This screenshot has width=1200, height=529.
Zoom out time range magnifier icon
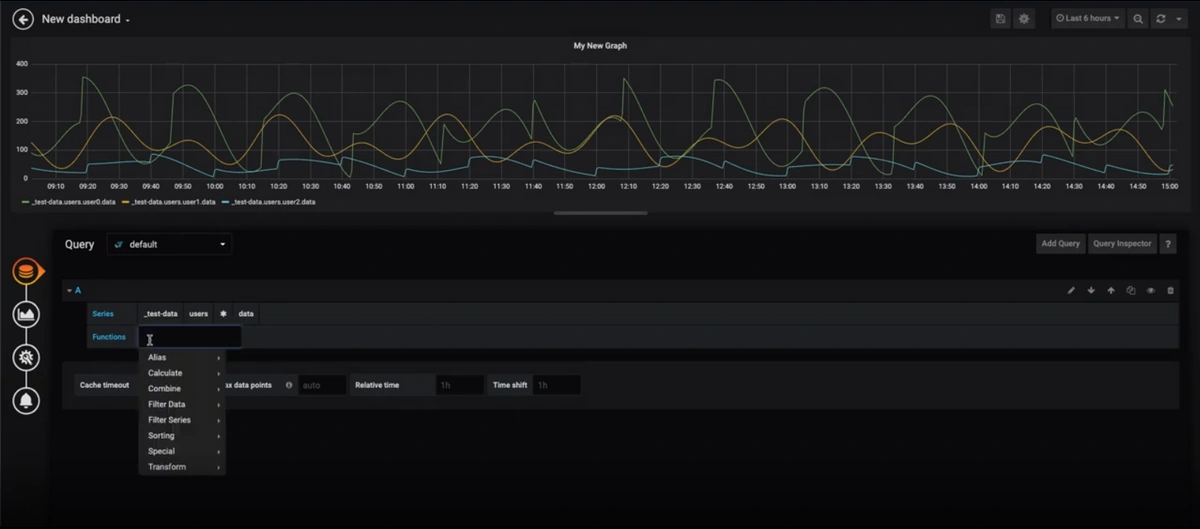1138,19
